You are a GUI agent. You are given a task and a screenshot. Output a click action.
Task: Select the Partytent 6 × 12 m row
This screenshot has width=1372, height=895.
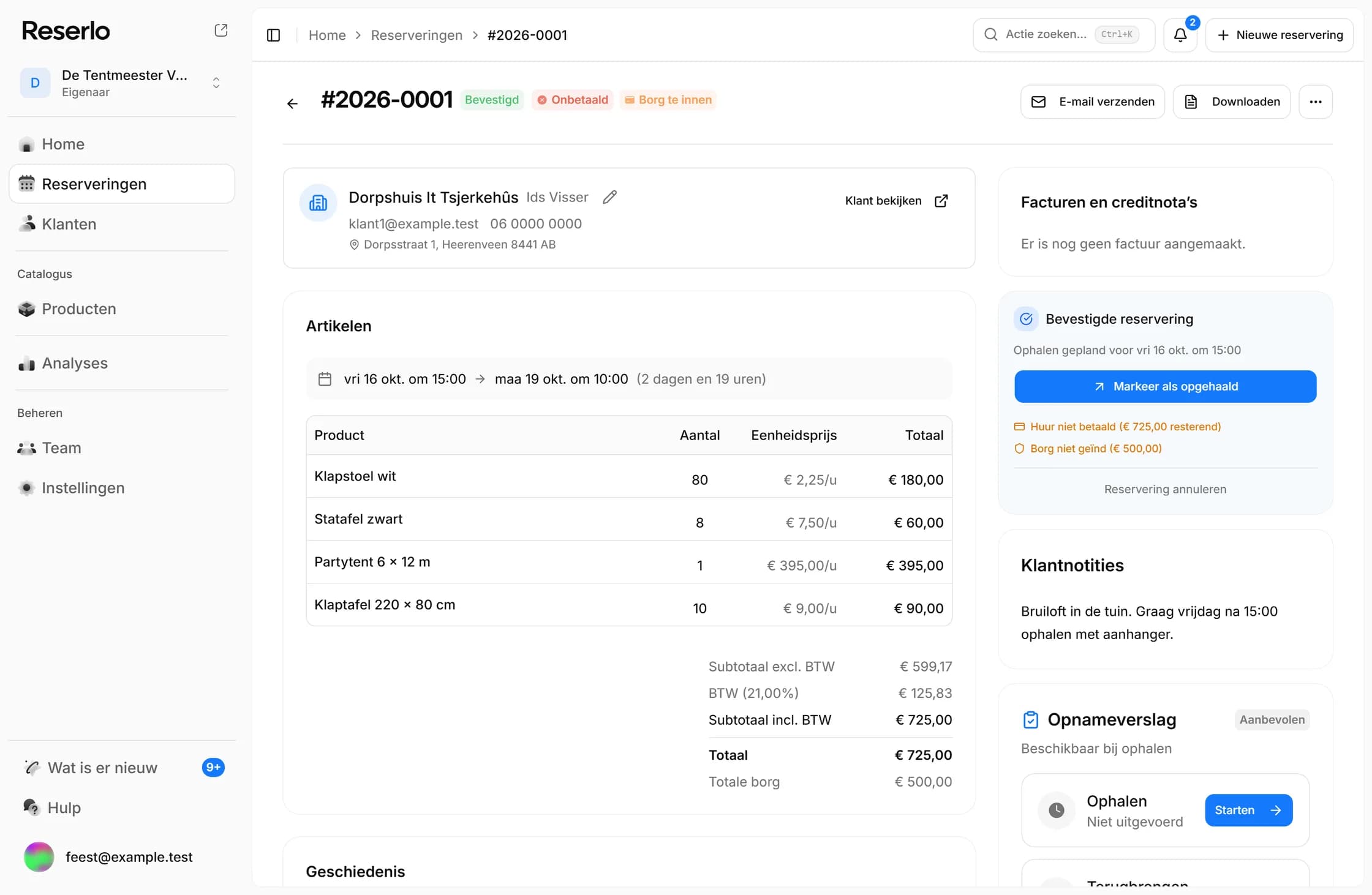click(629, 562)
